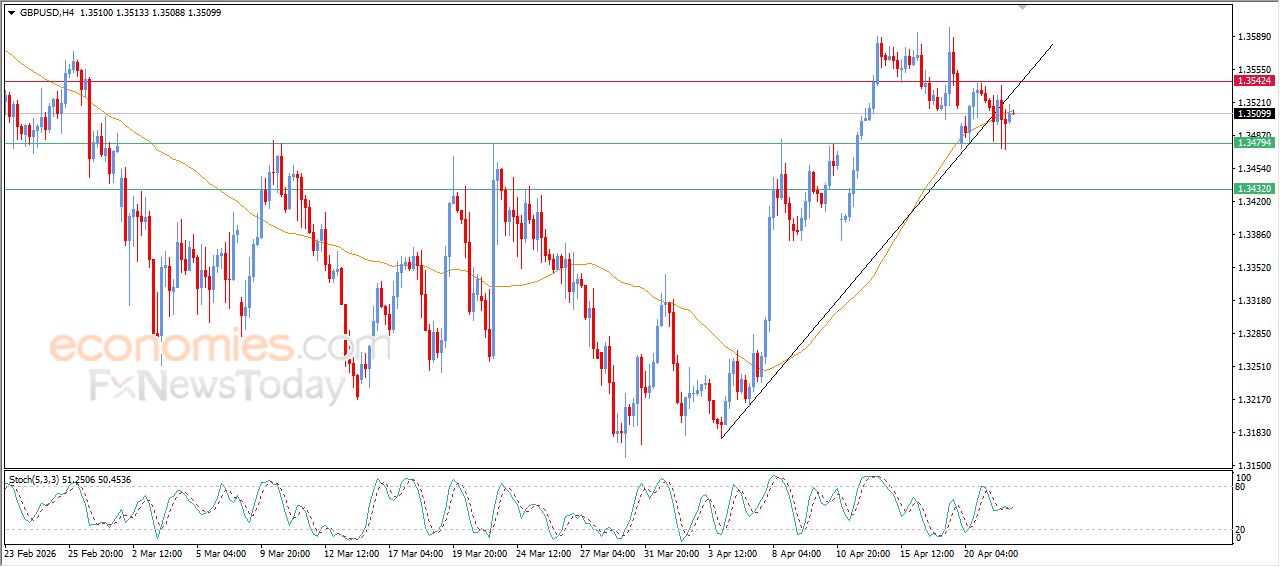Click the 20 Apr 04:00 time label

990,553
